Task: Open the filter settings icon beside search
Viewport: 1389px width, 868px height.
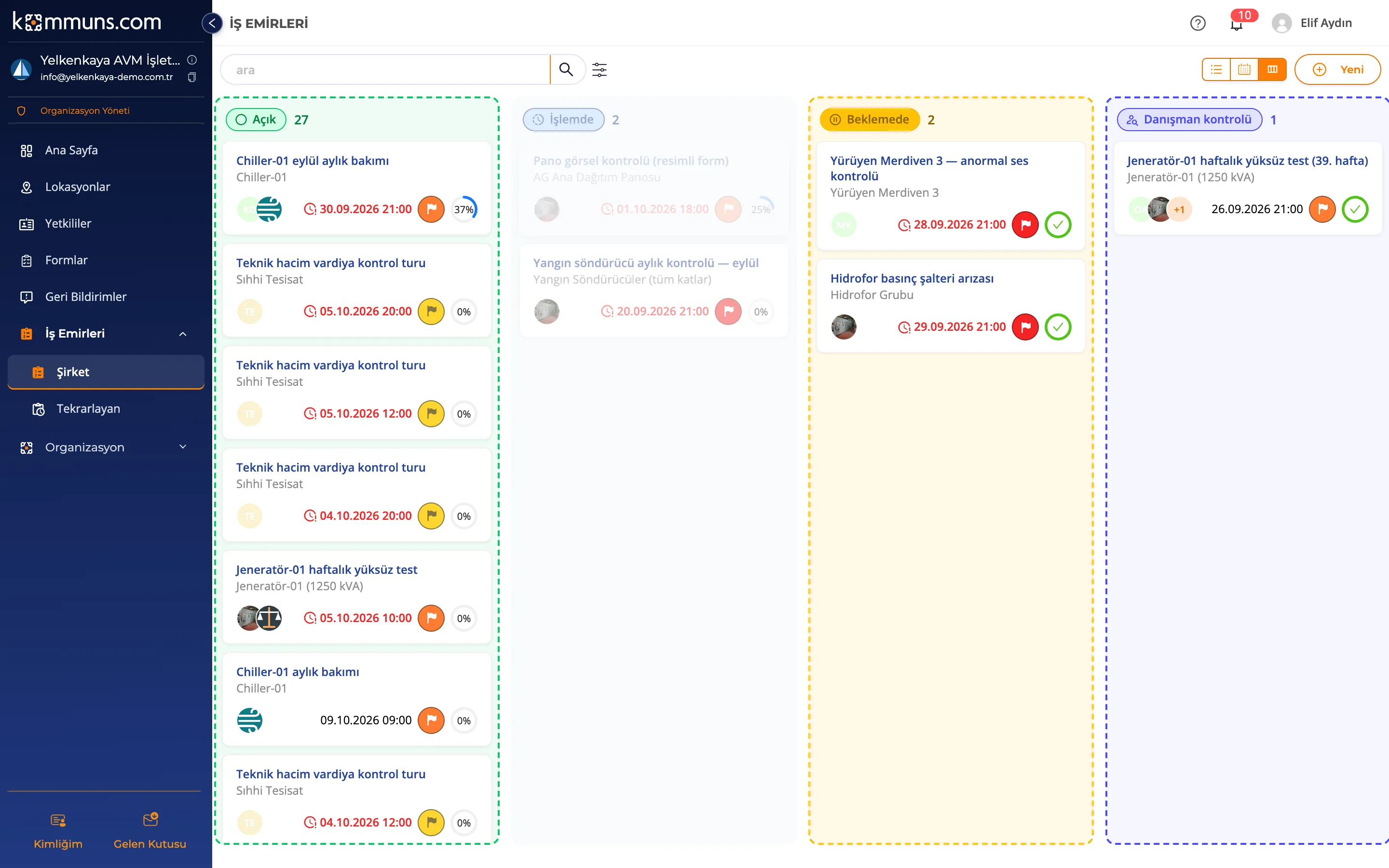Action: (599, 69)
